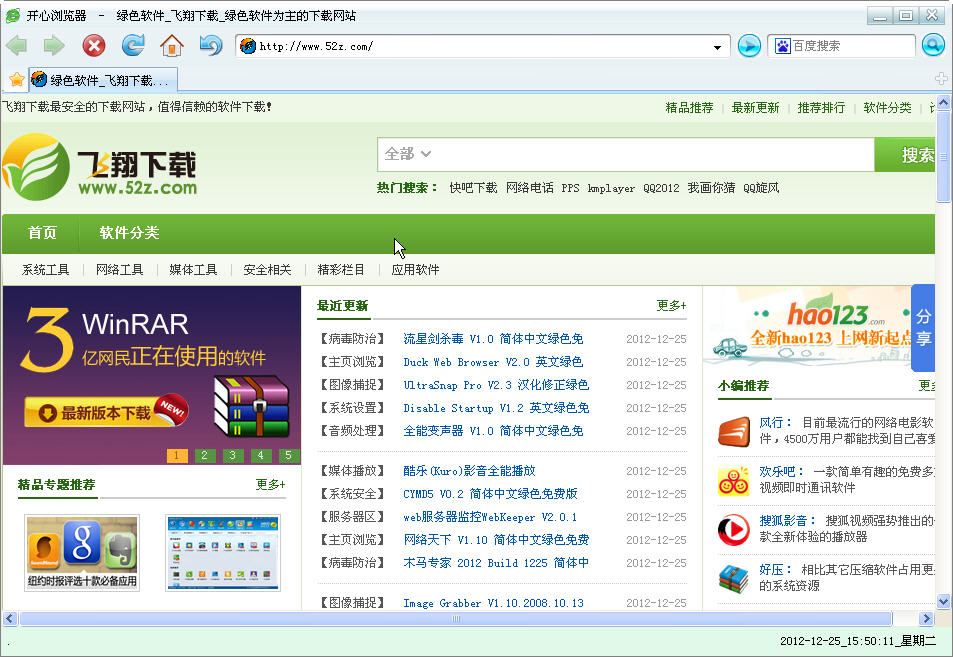The image size is (953, 657).
Task: Click the 分享 side share tab
Action: [923, 327]
